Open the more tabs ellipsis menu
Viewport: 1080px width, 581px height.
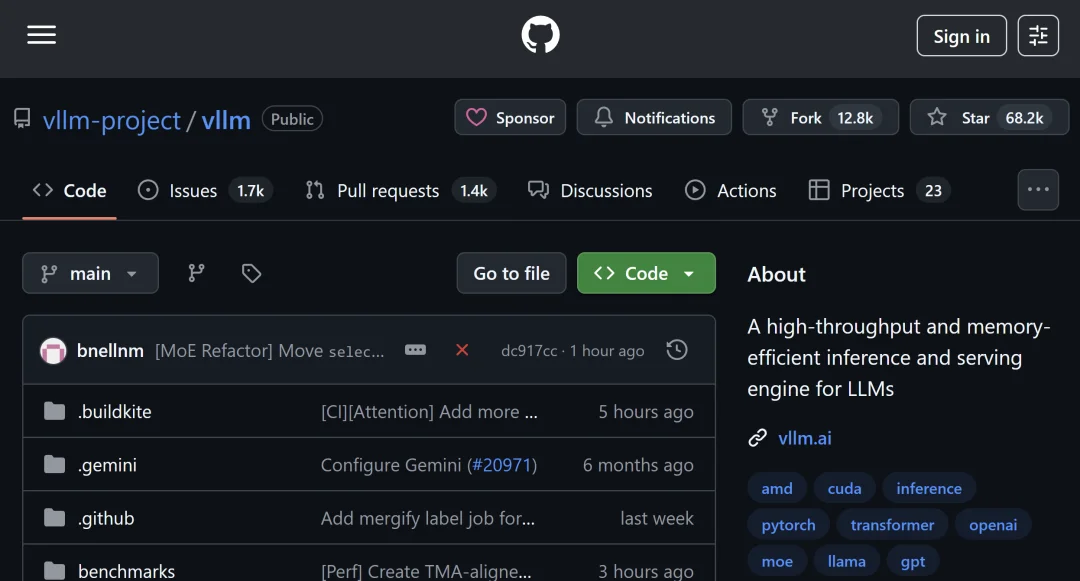(x=1038, y=190)
